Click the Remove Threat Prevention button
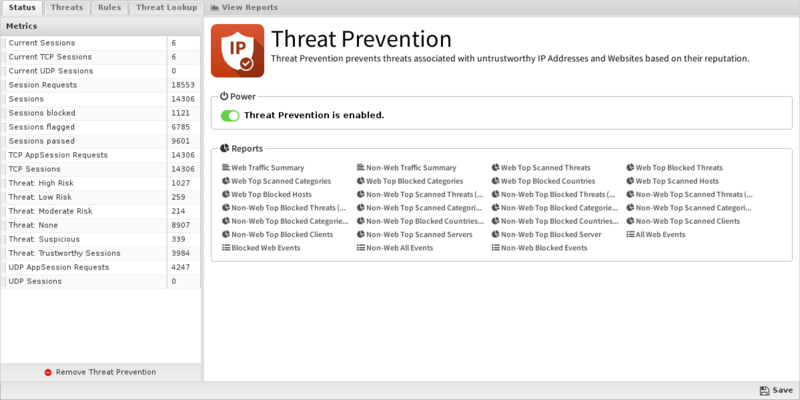Image resolution: width=800 pixels, height=400 pixels. click(101, 372)
